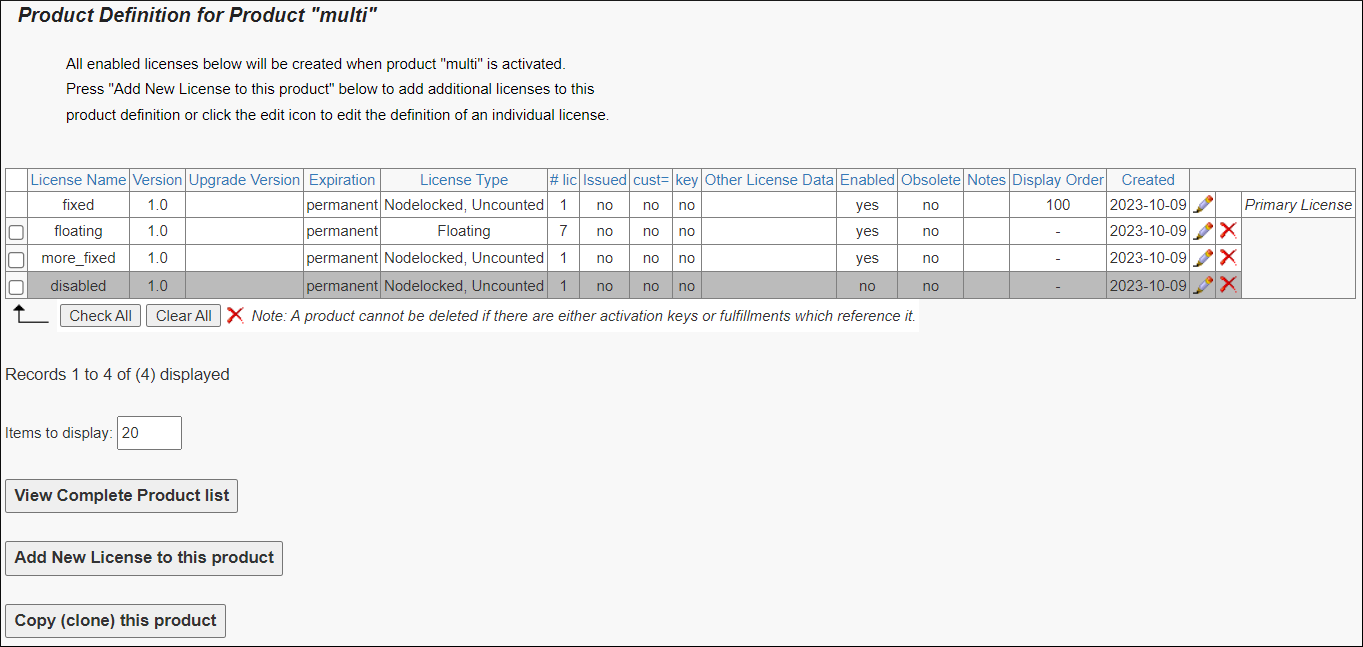Image resolution: width=1363 pixels, height=647 pixels.
Task: Edit the more_fixed license pencil icon
Action: tap(1203, 258)
